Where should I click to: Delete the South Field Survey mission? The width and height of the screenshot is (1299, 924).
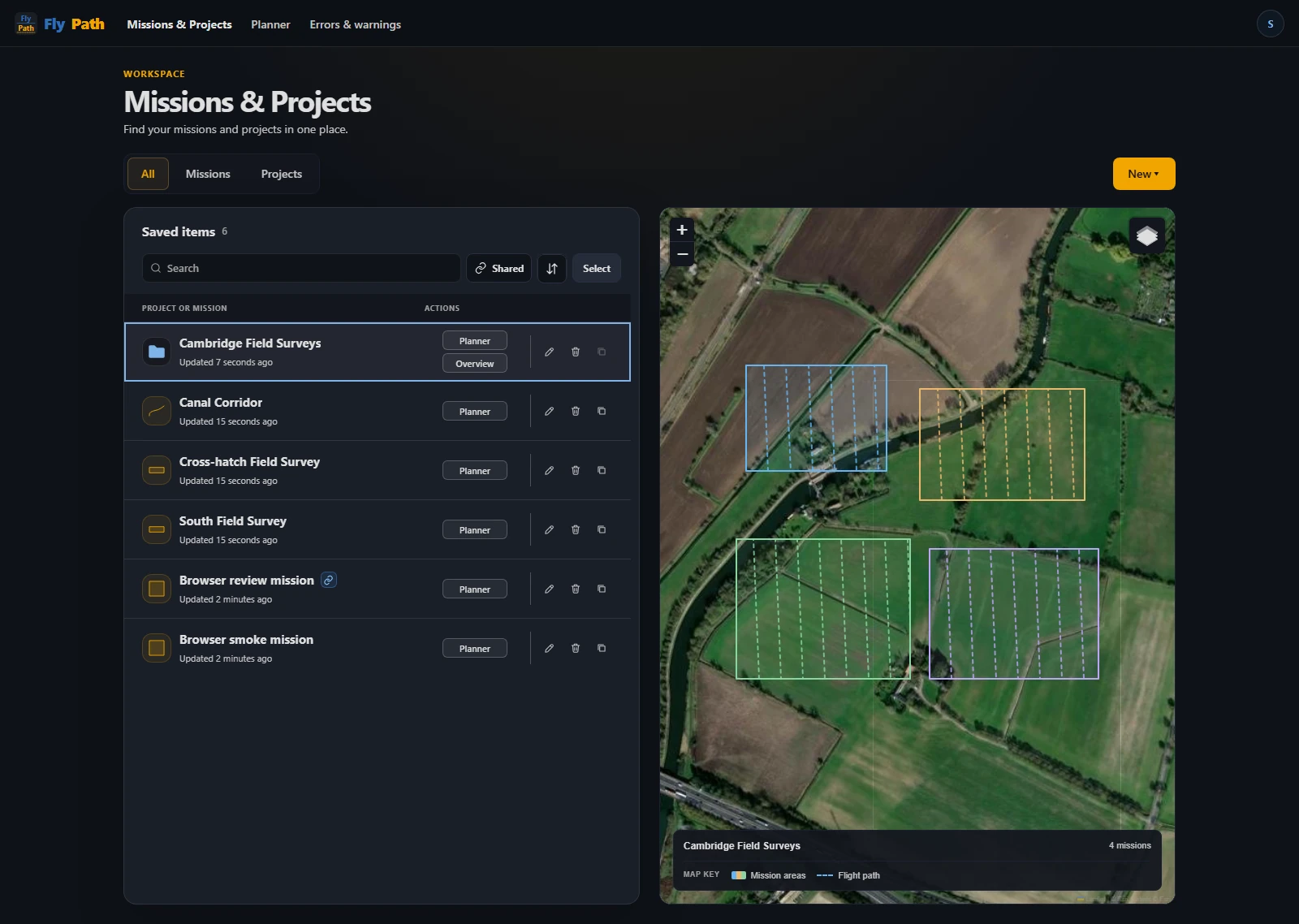click(576, 529)
